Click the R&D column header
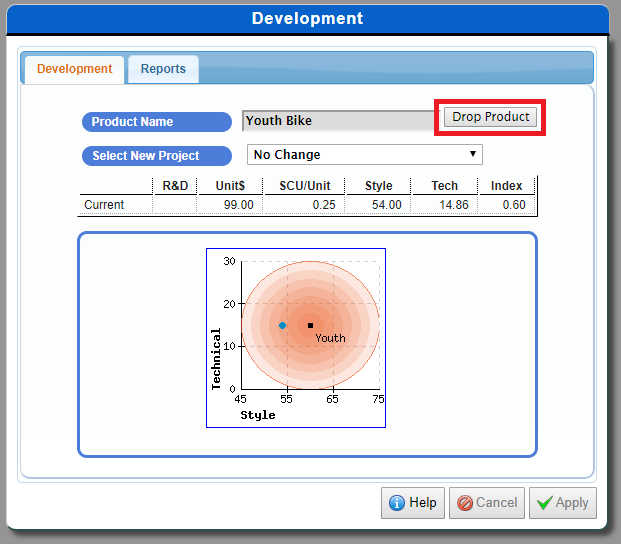The image size is (621, 544). (174, 186)
